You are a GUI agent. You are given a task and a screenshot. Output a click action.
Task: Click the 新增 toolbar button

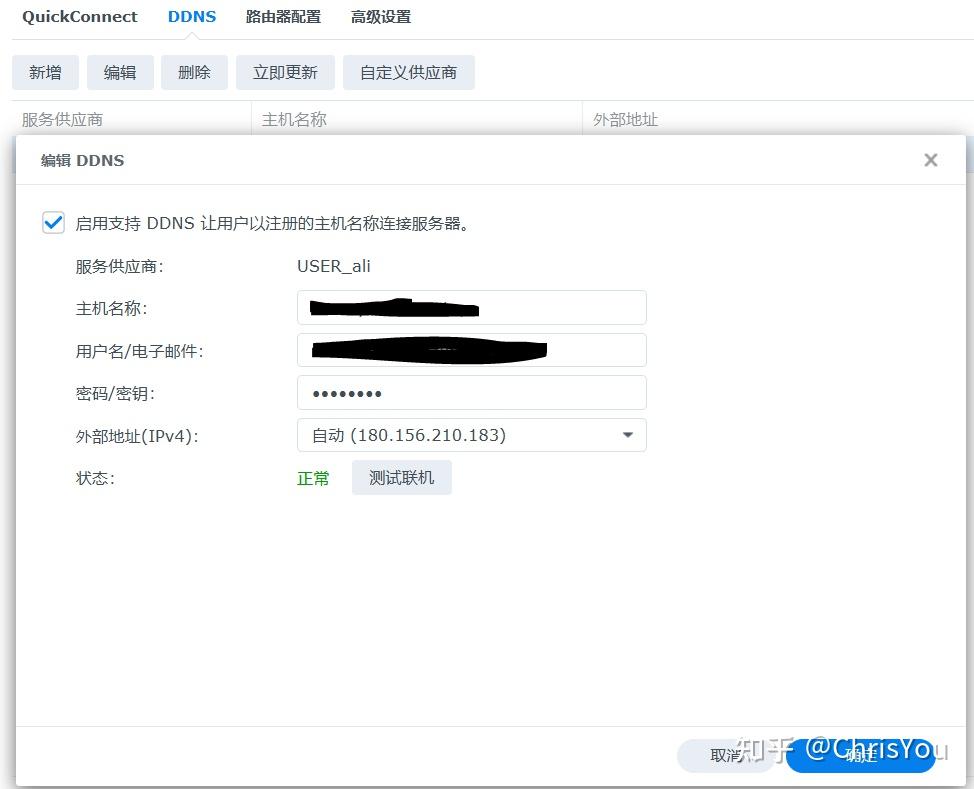pos(45,72)
